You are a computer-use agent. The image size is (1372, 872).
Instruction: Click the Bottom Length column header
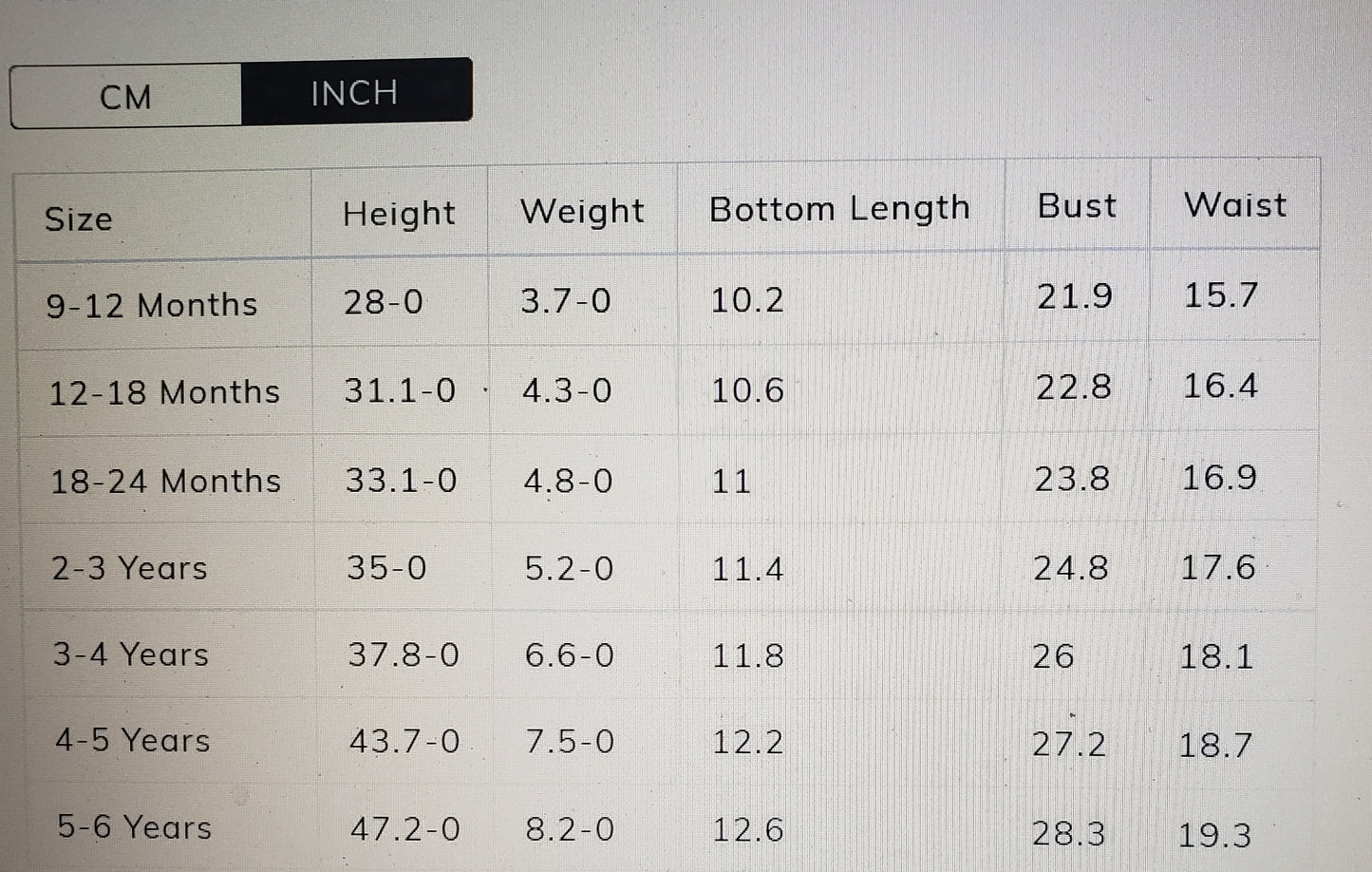[x=839, y=208]
